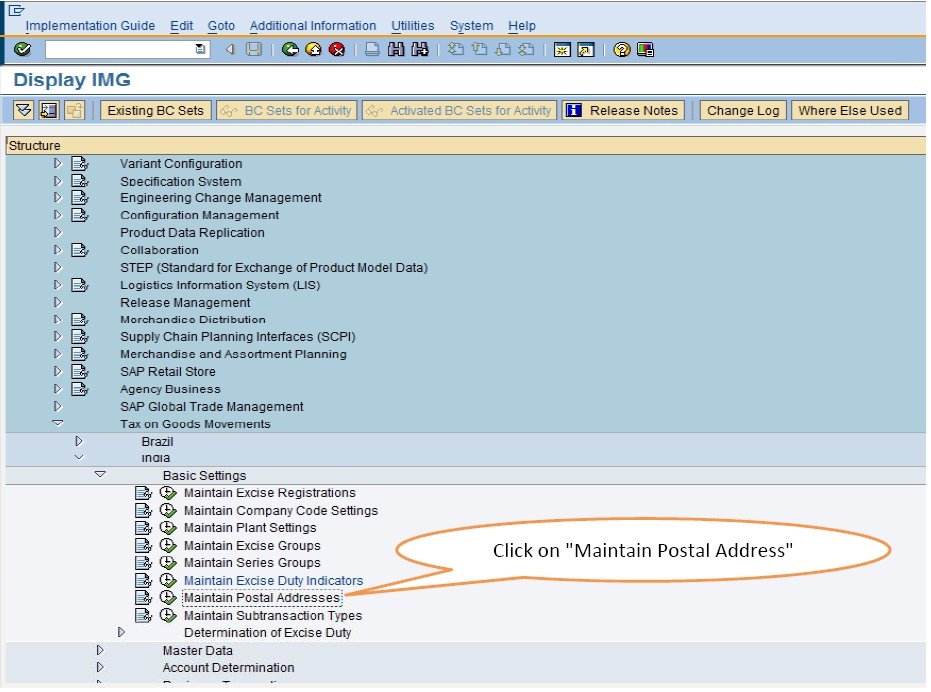Click the Back navigation arrow icon
931x692 pixels.
[x=290, y=49]
